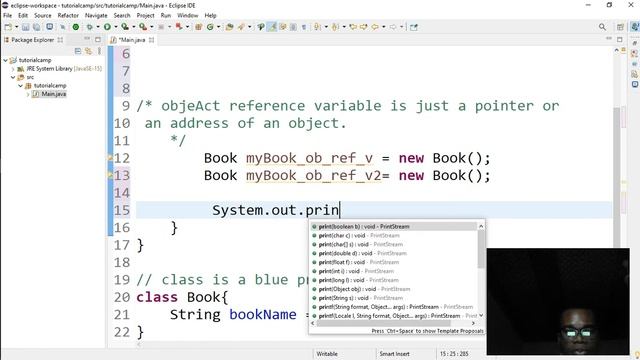Collapse All in Package Explorer

78,51
